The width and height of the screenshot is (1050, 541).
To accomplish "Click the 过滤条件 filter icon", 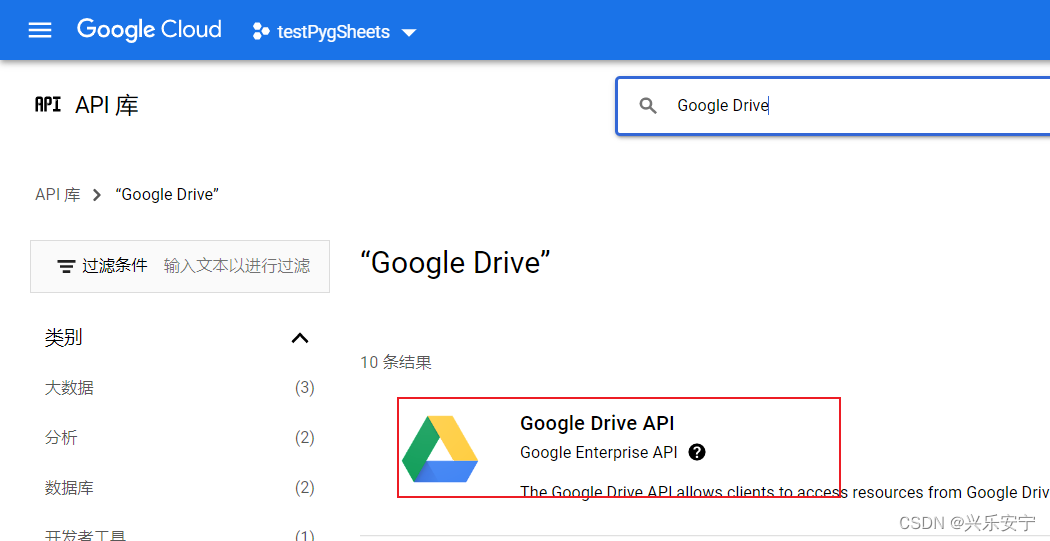I will [66, 266].
